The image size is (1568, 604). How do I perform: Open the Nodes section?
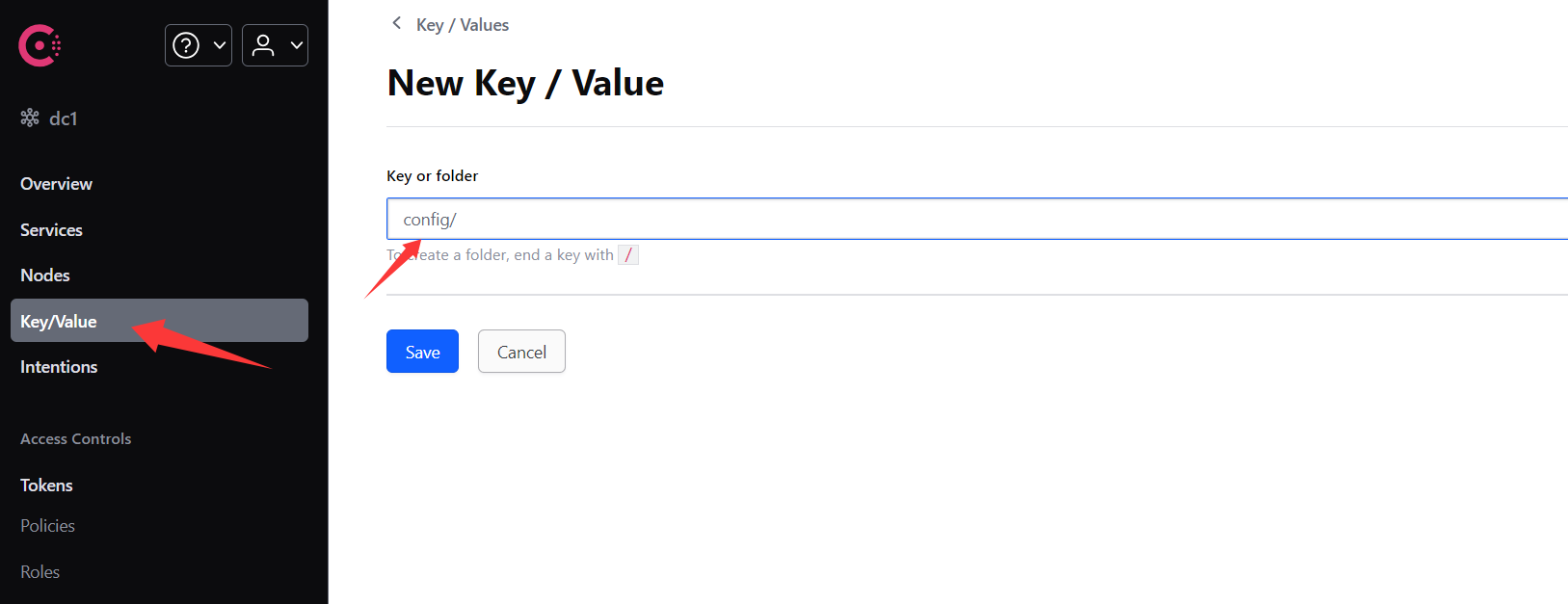(45, 276)
